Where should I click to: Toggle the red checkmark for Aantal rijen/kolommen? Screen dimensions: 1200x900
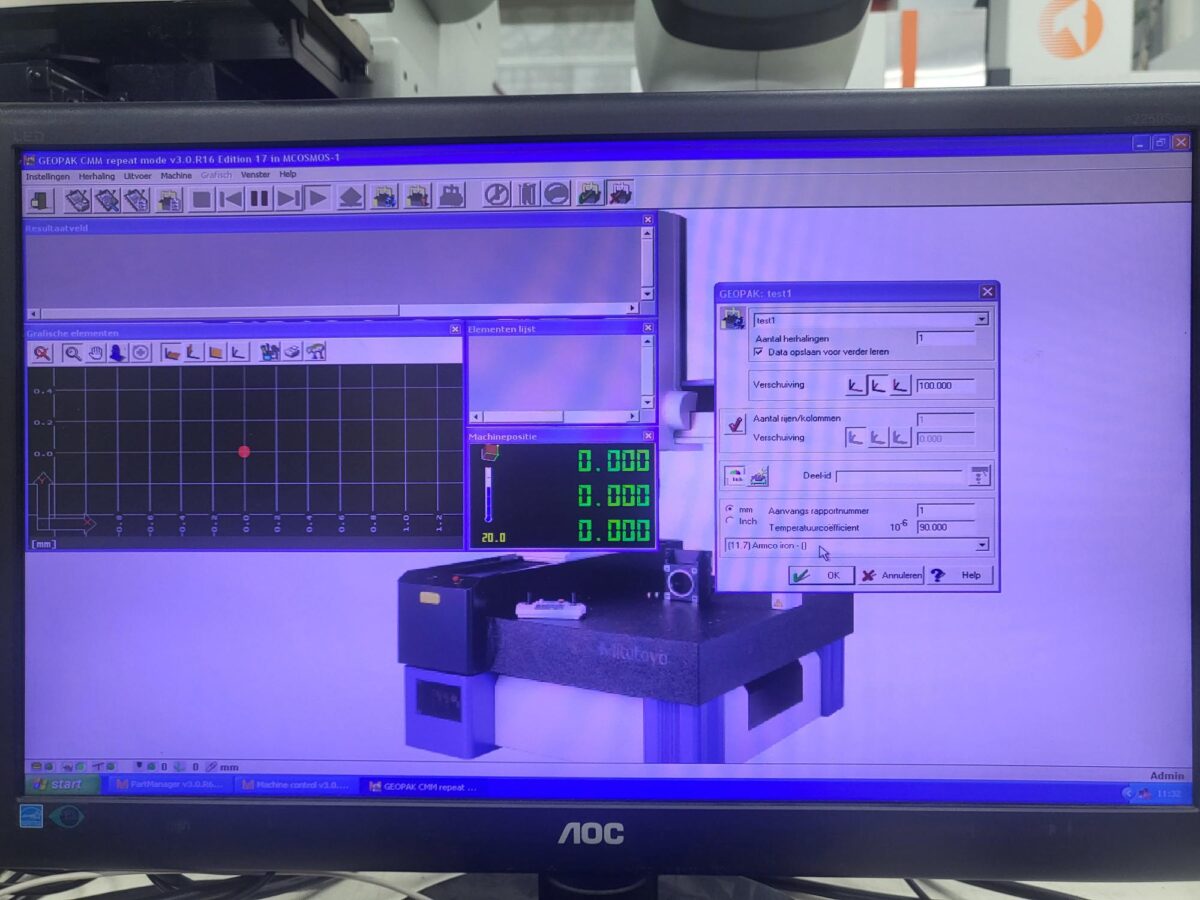(735, 423)
